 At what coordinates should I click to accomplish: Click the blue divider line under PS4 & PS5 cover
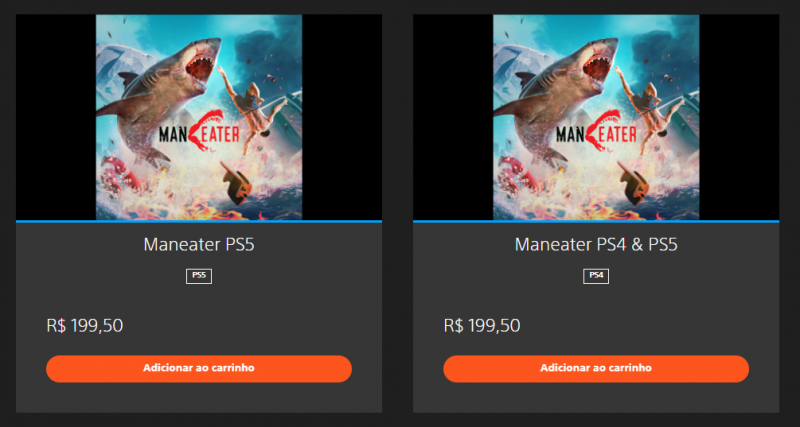[x=596, y=221]
